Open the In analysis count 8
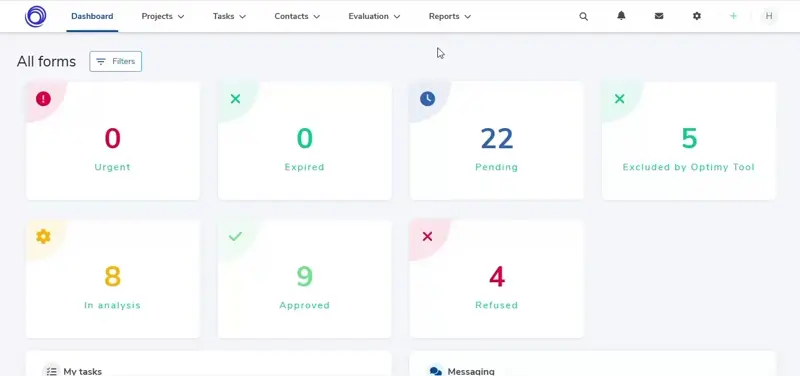Image resolution: width=800 pixels, height=376 pixels. point(113,277)
